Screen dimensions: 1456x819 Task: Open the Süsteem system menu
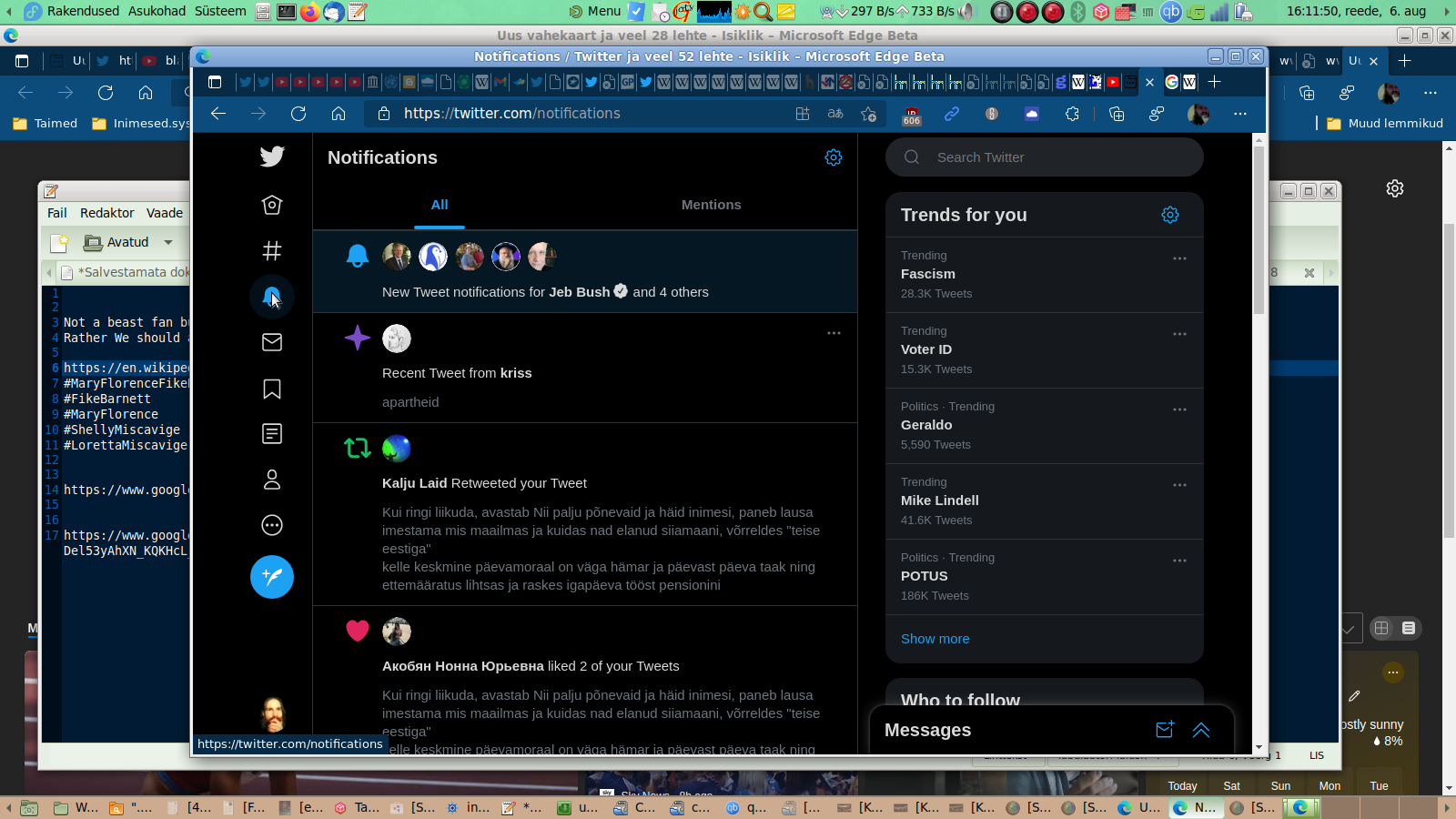tap(220, 11)
